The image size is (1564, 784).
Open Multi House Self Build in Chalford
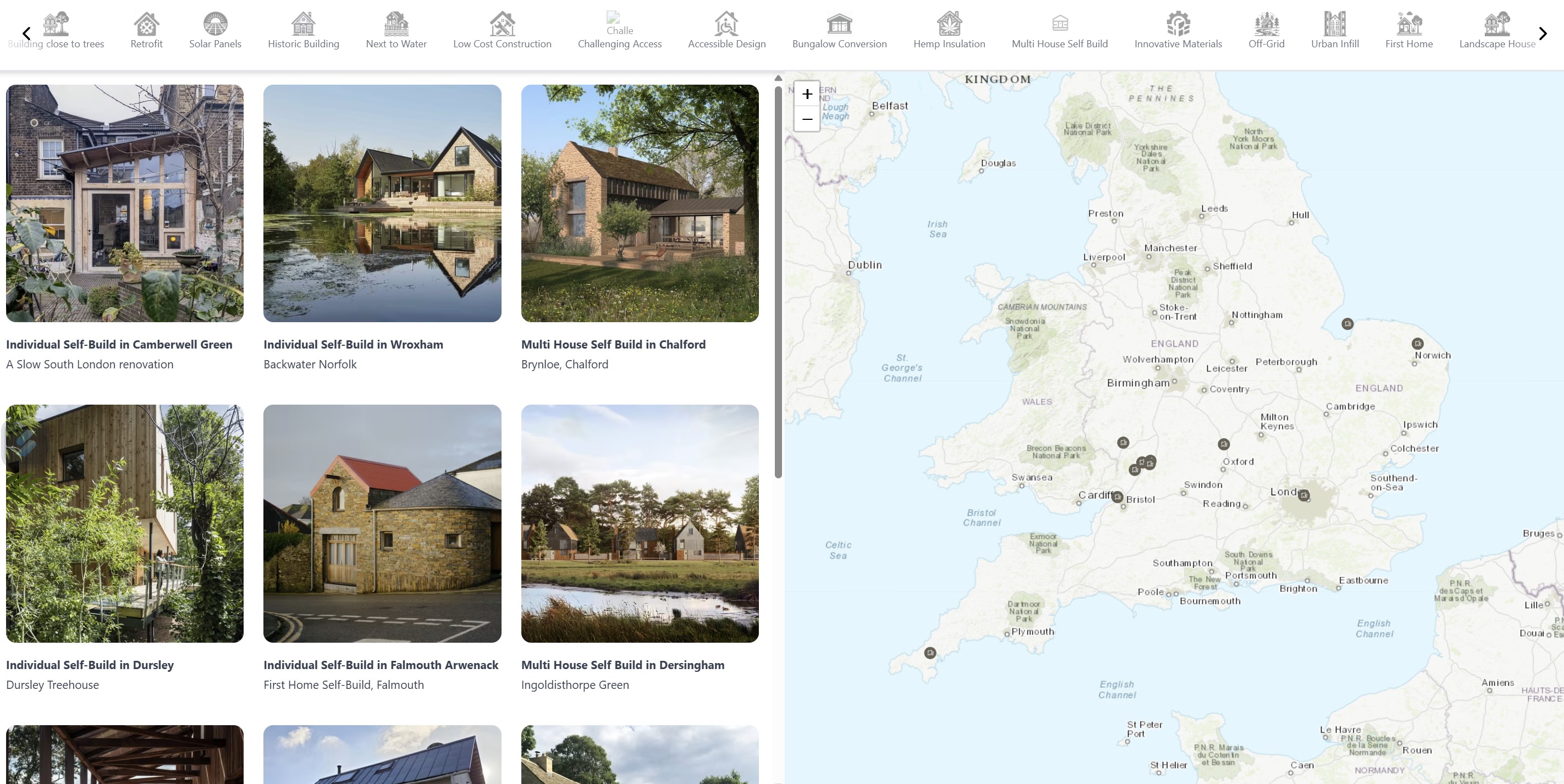pyautogui.click(x=613, y=344)
